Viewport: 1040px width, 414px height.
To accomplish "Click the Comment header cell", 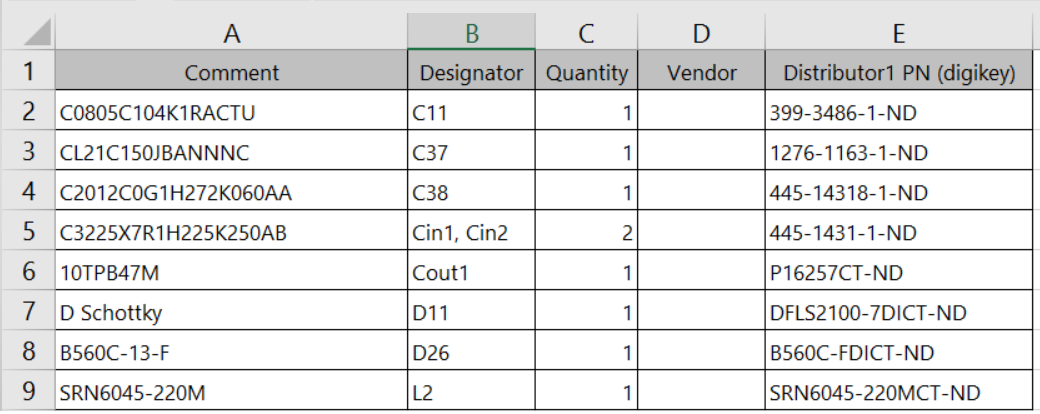I will 232,72.
